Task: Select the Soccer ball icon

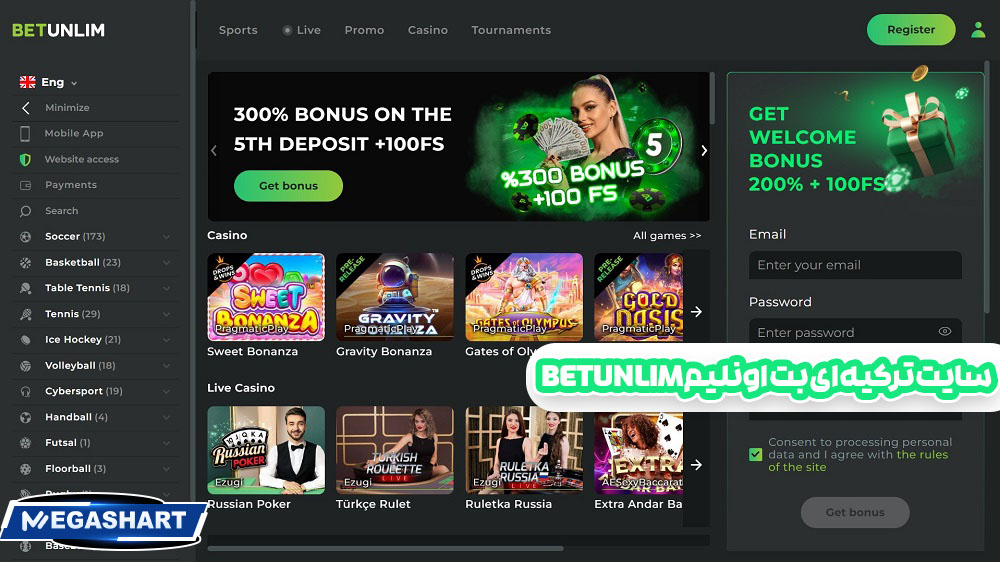Action: coord(25,237)
